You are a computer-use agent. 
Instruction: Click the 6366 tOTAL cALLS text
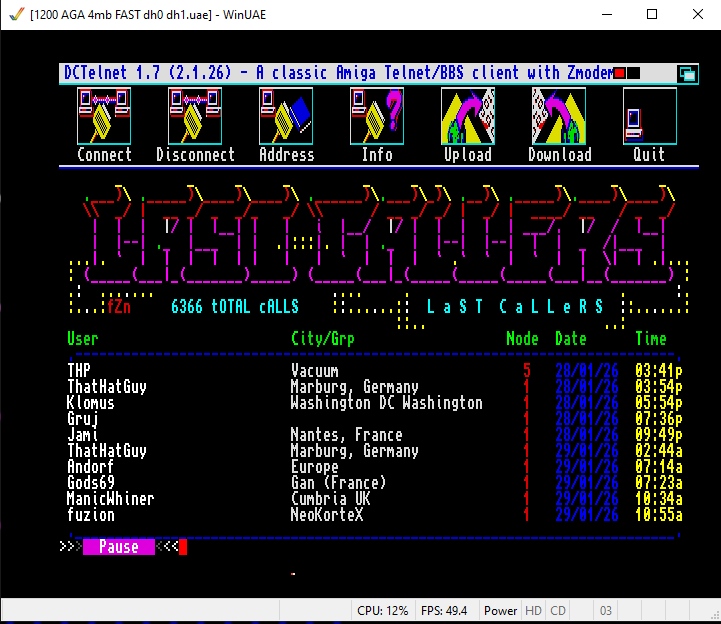pos(235,307)
